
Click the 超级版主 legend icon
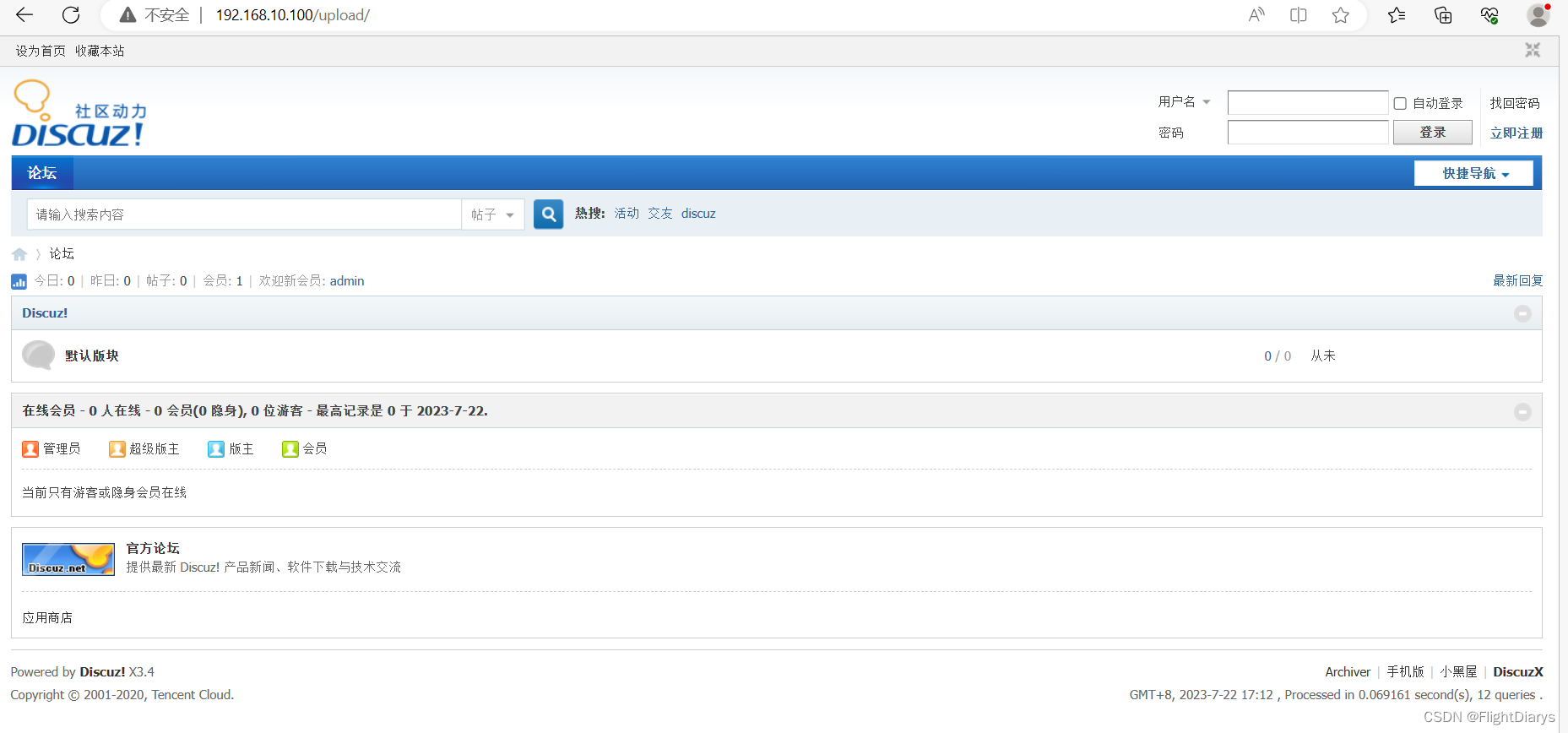[117, 448]
